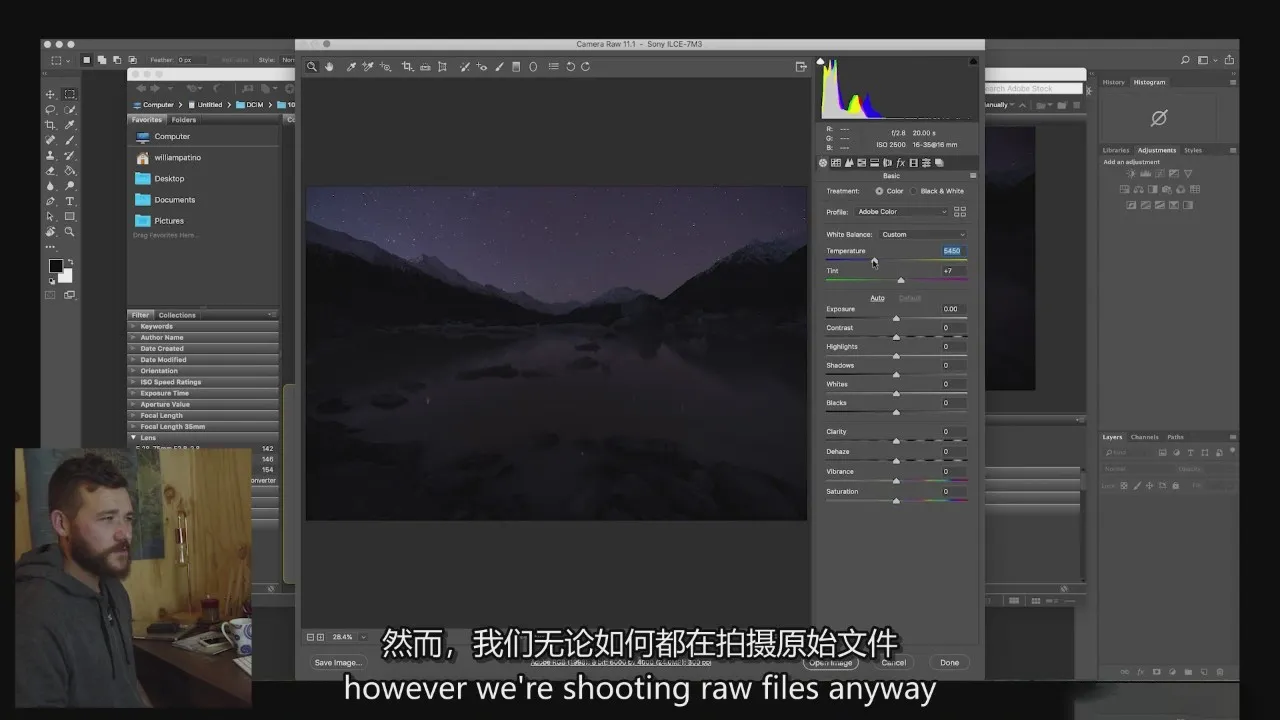This screenshot has height=720, width=1280.
Task: Select the Graduated Filter tool
Action: [x=516, y=67]
